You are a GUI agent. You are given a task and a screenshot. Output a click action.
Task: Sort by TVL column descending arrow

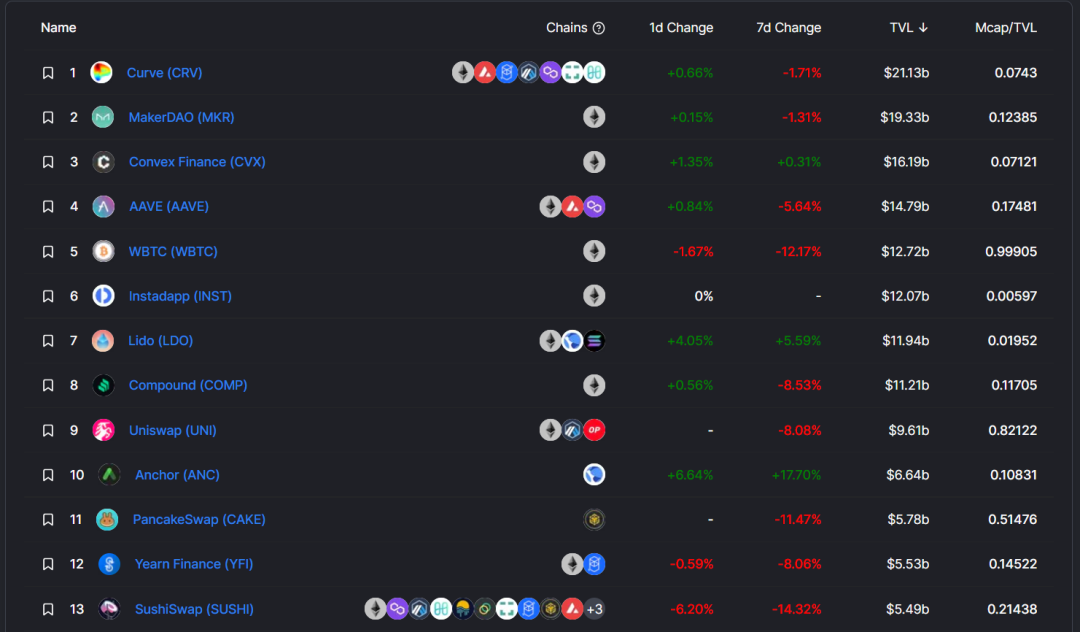click(x=923, y=28)
